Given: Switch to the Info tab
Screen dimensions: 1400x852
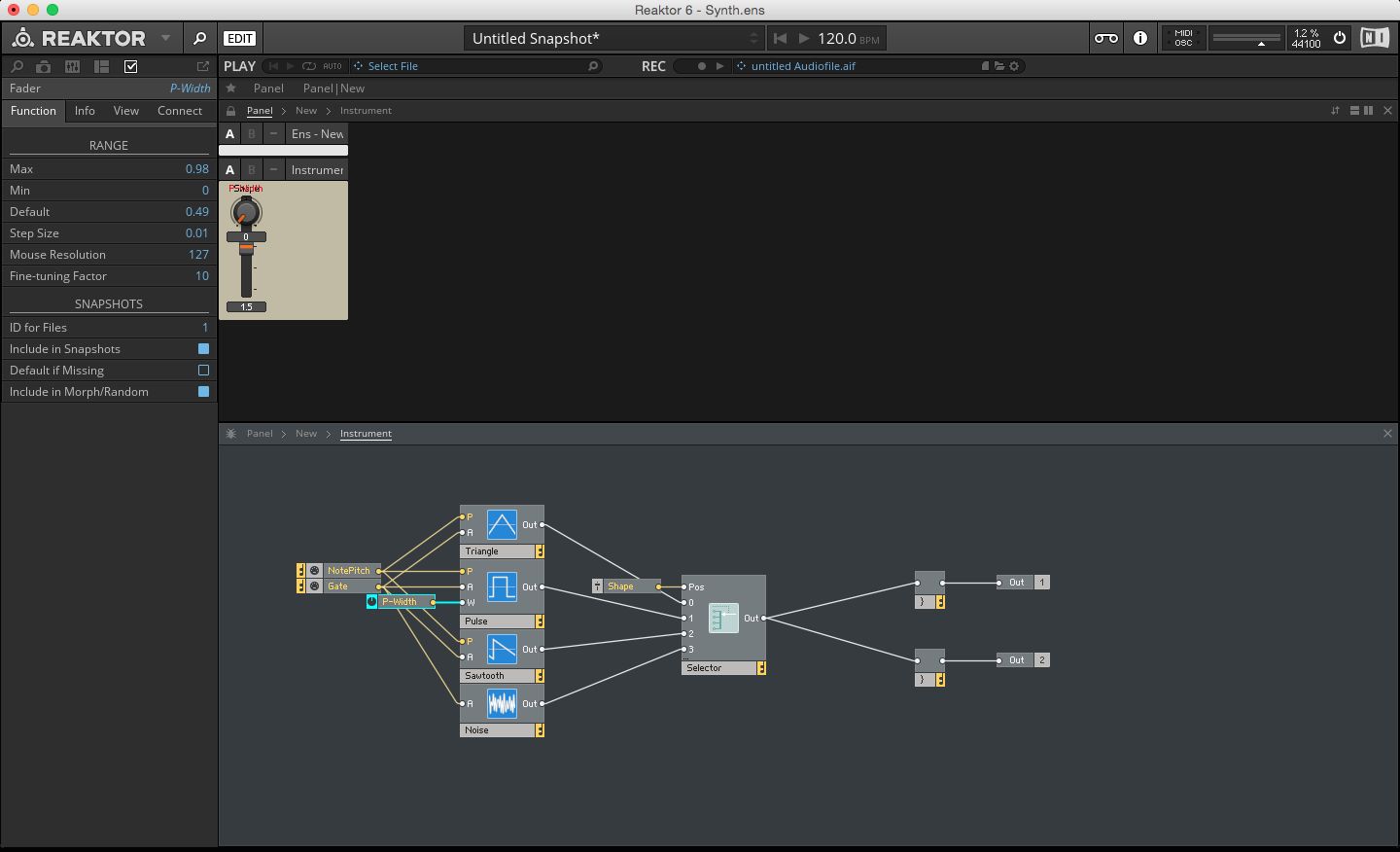Looking at the screenshot, I should [85, 111].
